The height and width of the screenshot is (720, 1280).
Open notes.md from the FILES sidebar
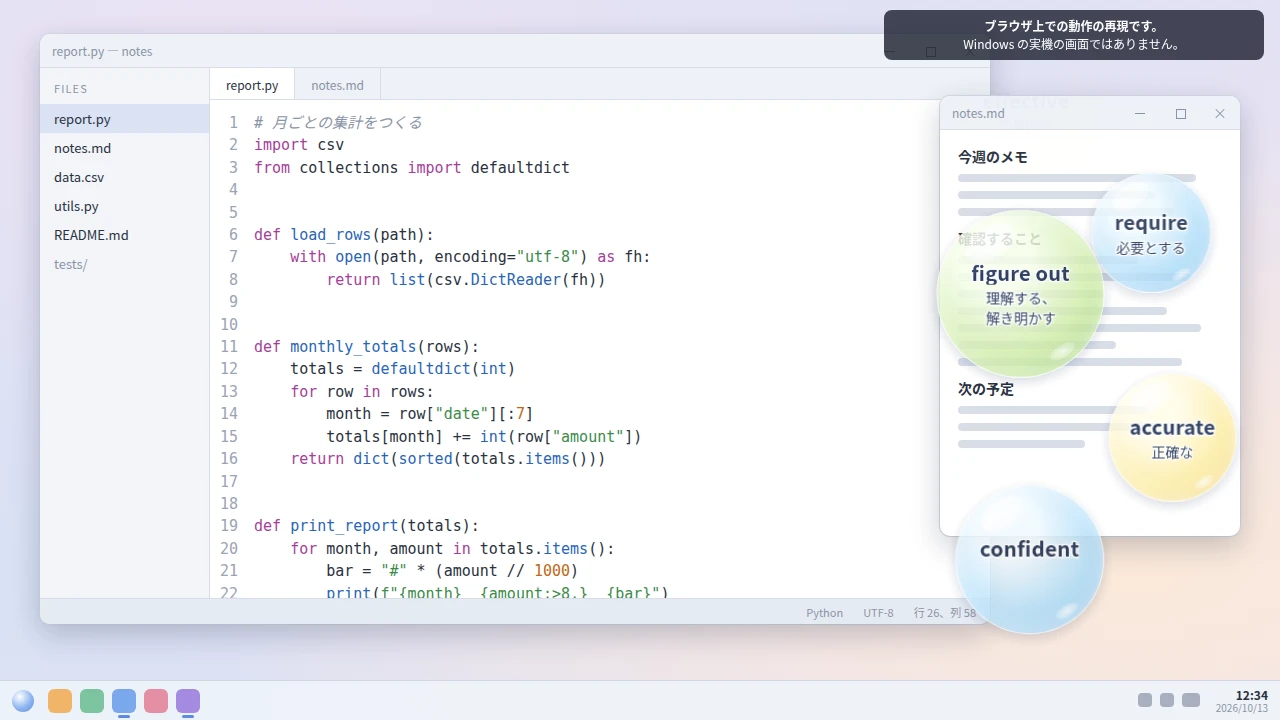125,148
